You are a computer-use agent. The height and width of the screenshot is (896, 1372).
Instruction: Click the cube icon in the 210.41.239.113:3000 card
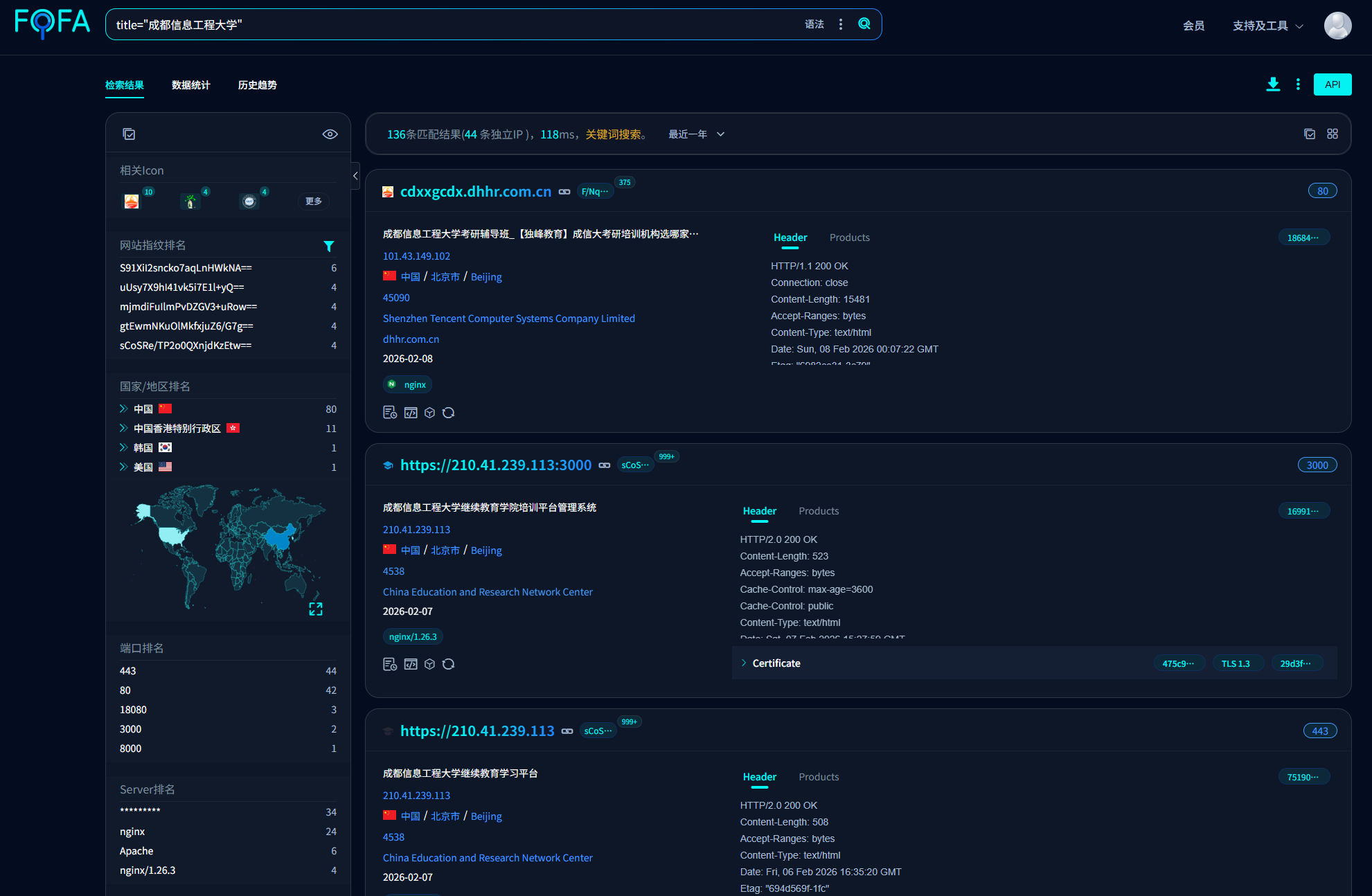429,664
